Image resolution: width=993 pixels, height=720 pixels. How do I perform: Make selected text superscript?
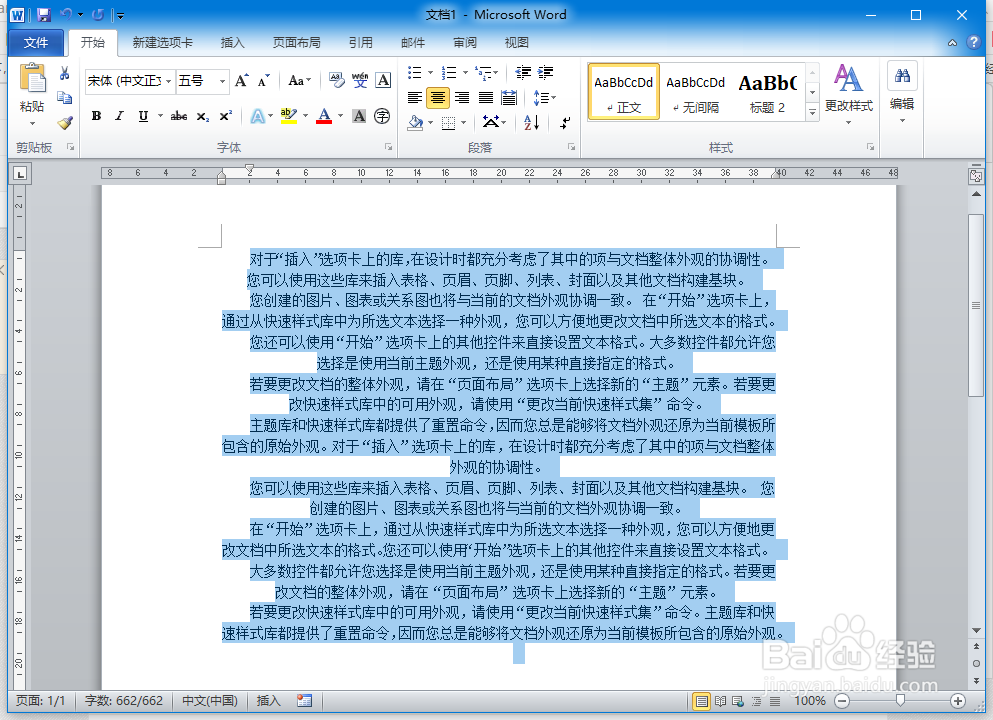pos(227,114)
